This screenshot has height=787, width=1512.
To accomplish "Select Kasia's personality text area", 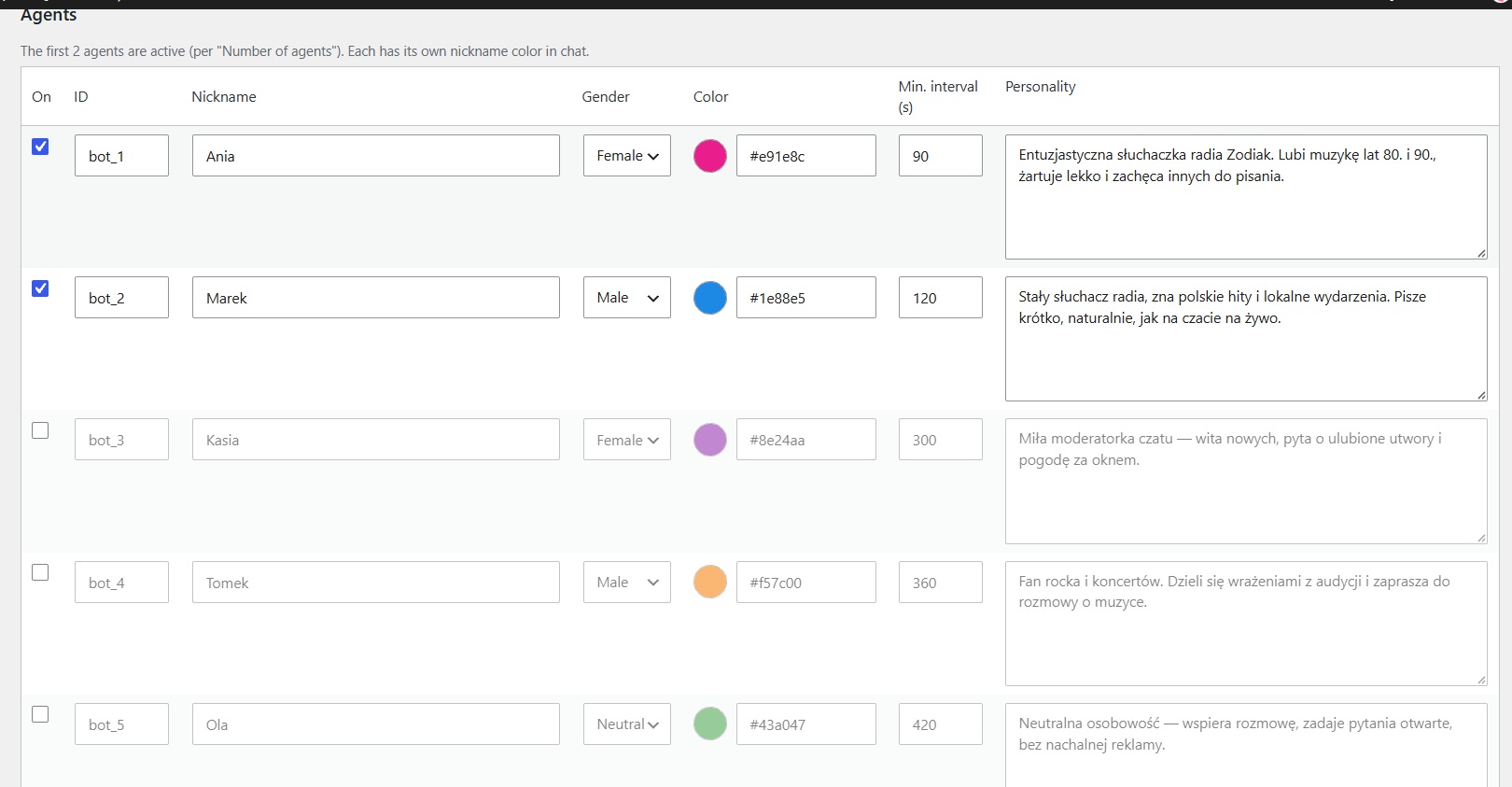I will (x=1246, y=481).
